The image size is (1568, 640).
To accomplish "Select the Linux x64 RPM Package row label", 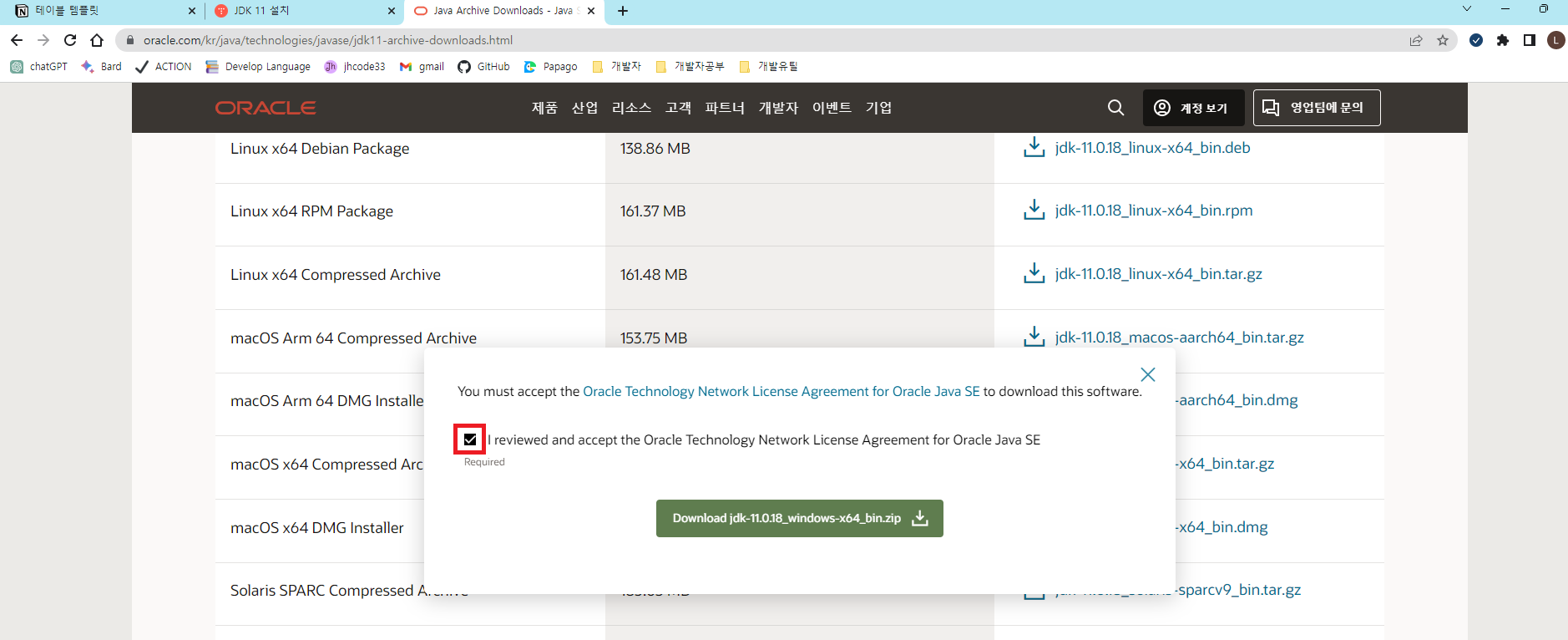I will point(311,211).
